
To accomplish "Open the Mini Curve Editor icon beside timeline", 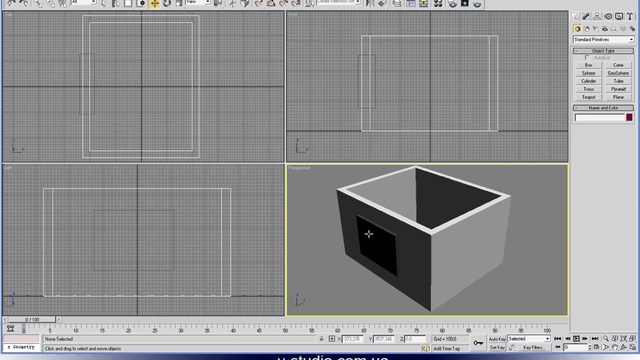I will [11, 328].
